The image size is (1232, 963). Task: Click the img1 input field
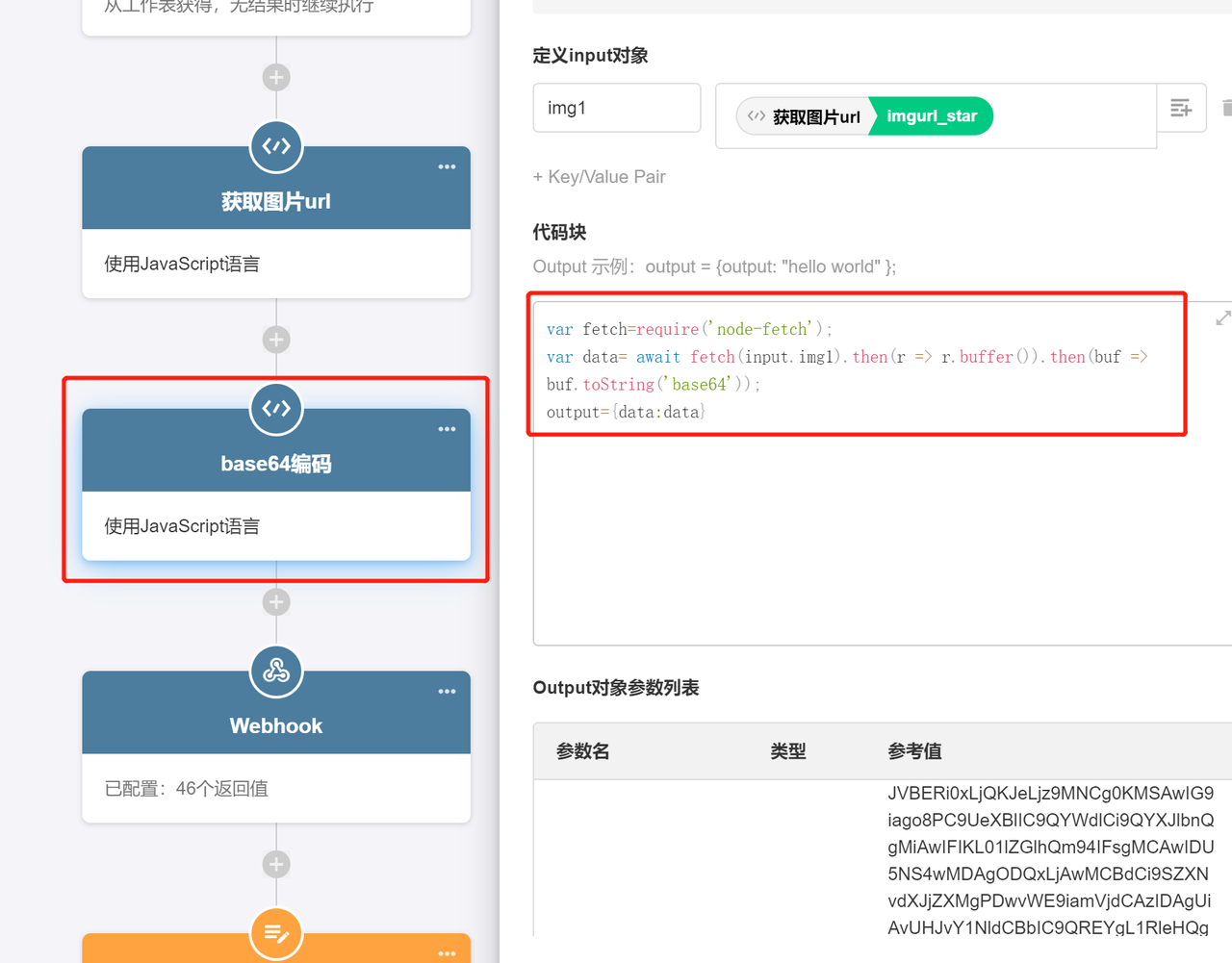coord(616,107)
